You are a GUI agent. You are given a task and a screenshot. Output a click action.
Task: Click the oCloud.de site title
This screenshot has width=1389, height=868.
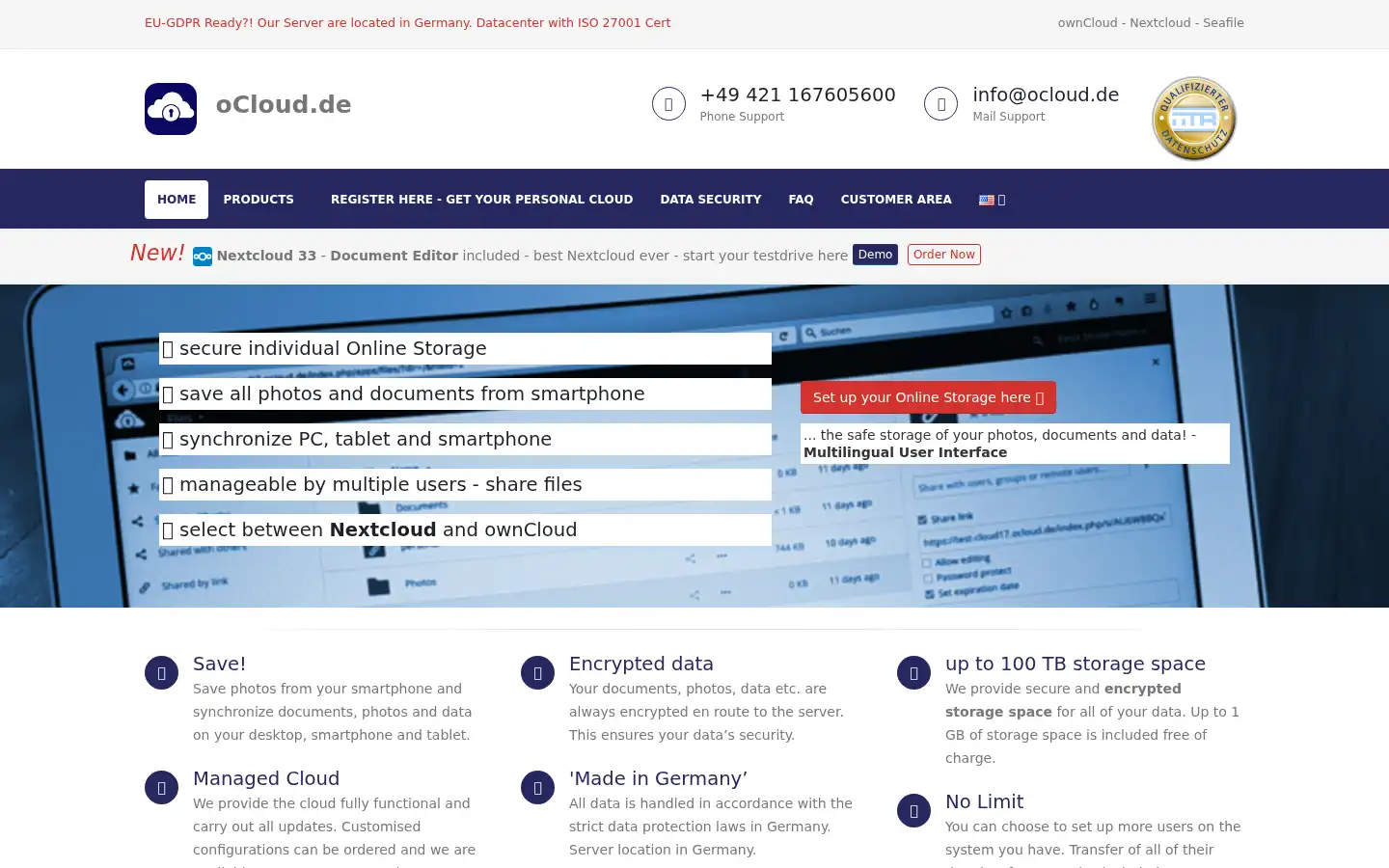click(284, 104)
